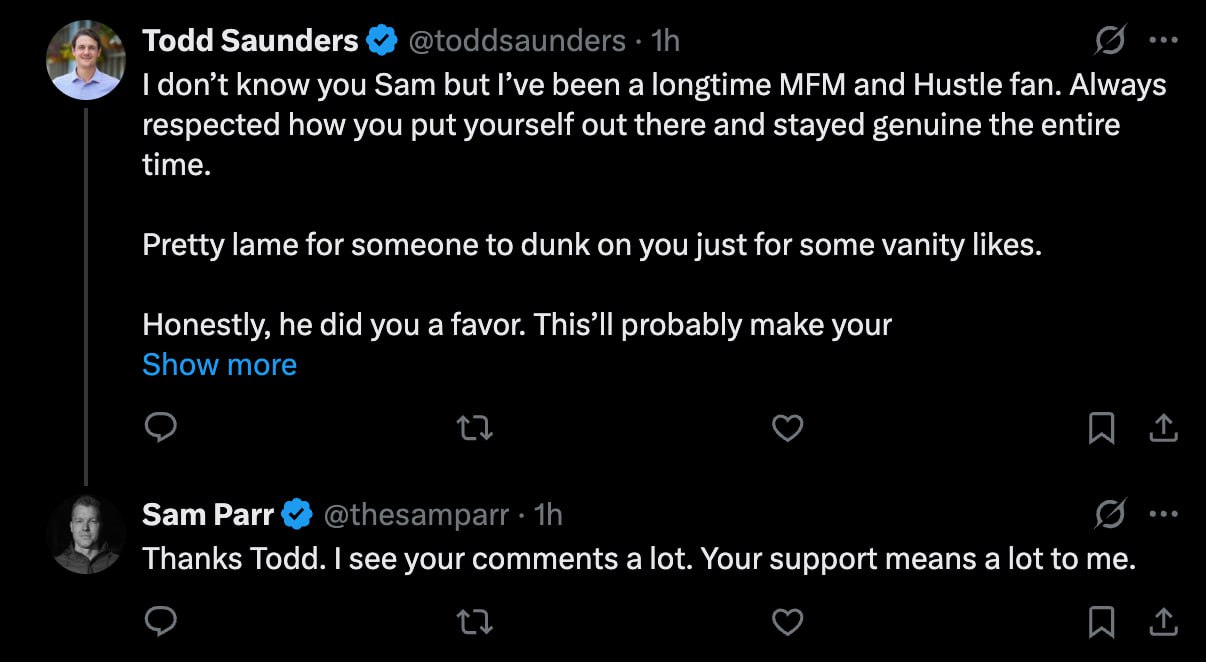Click Grok icon on Sam's reply

point(1109,515)
